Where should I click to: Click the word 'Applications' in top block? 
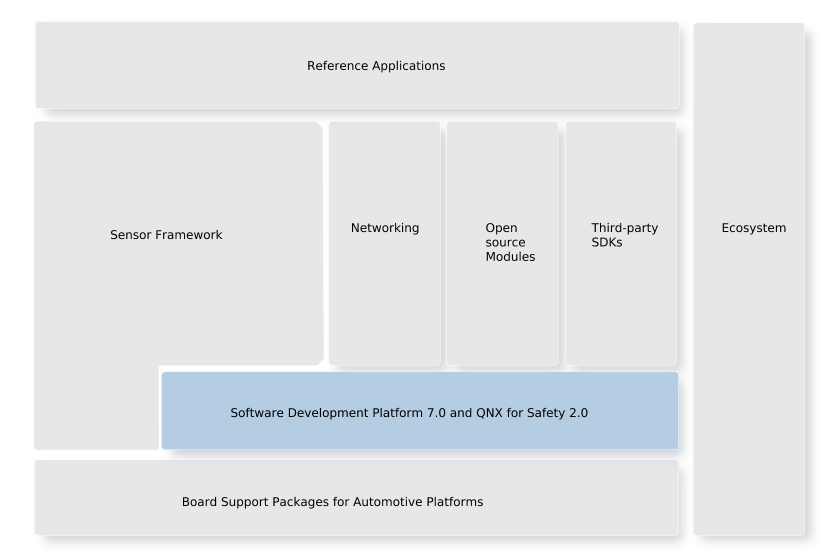tap(408, 66)
